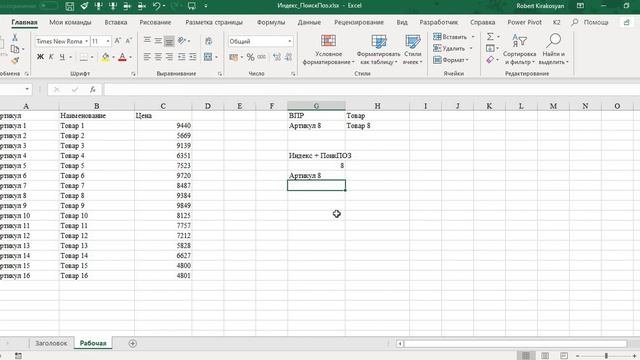
Task: Toggle italic (К) formatting
Action: (x=51, y=57)
